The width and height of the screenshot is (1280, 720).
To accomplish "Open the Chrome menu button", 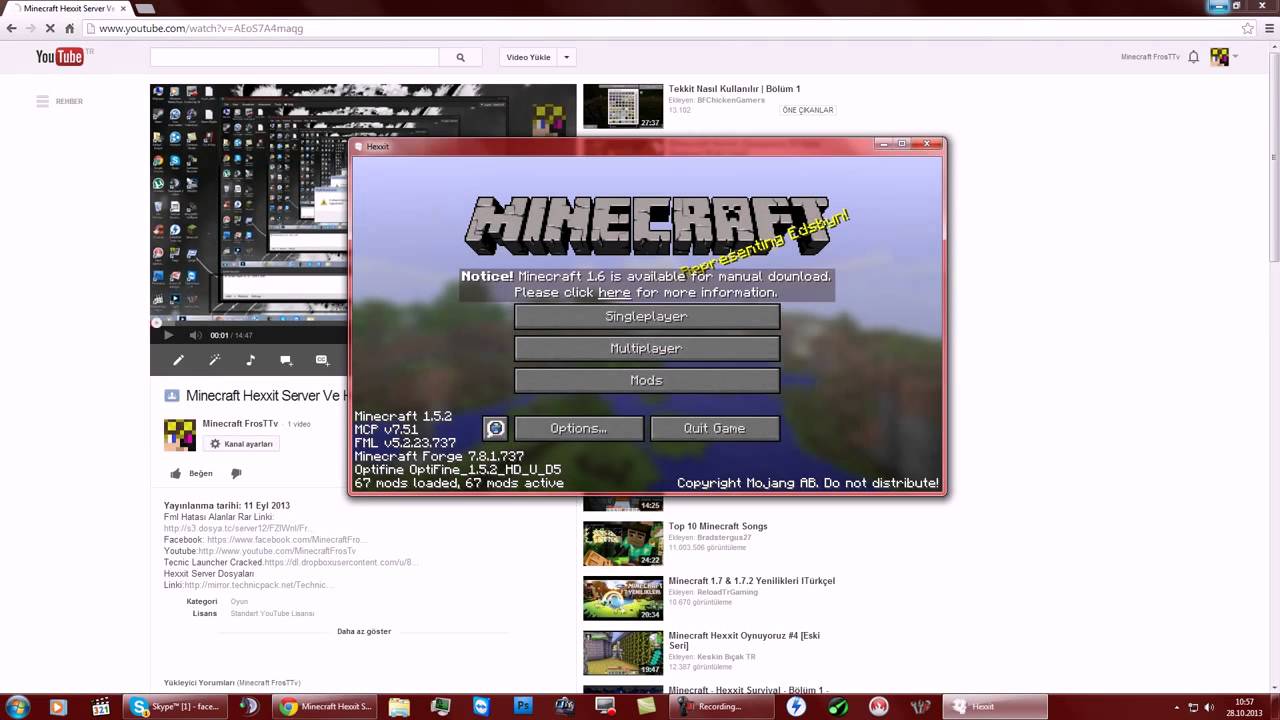I will [x=1268, y=28].
